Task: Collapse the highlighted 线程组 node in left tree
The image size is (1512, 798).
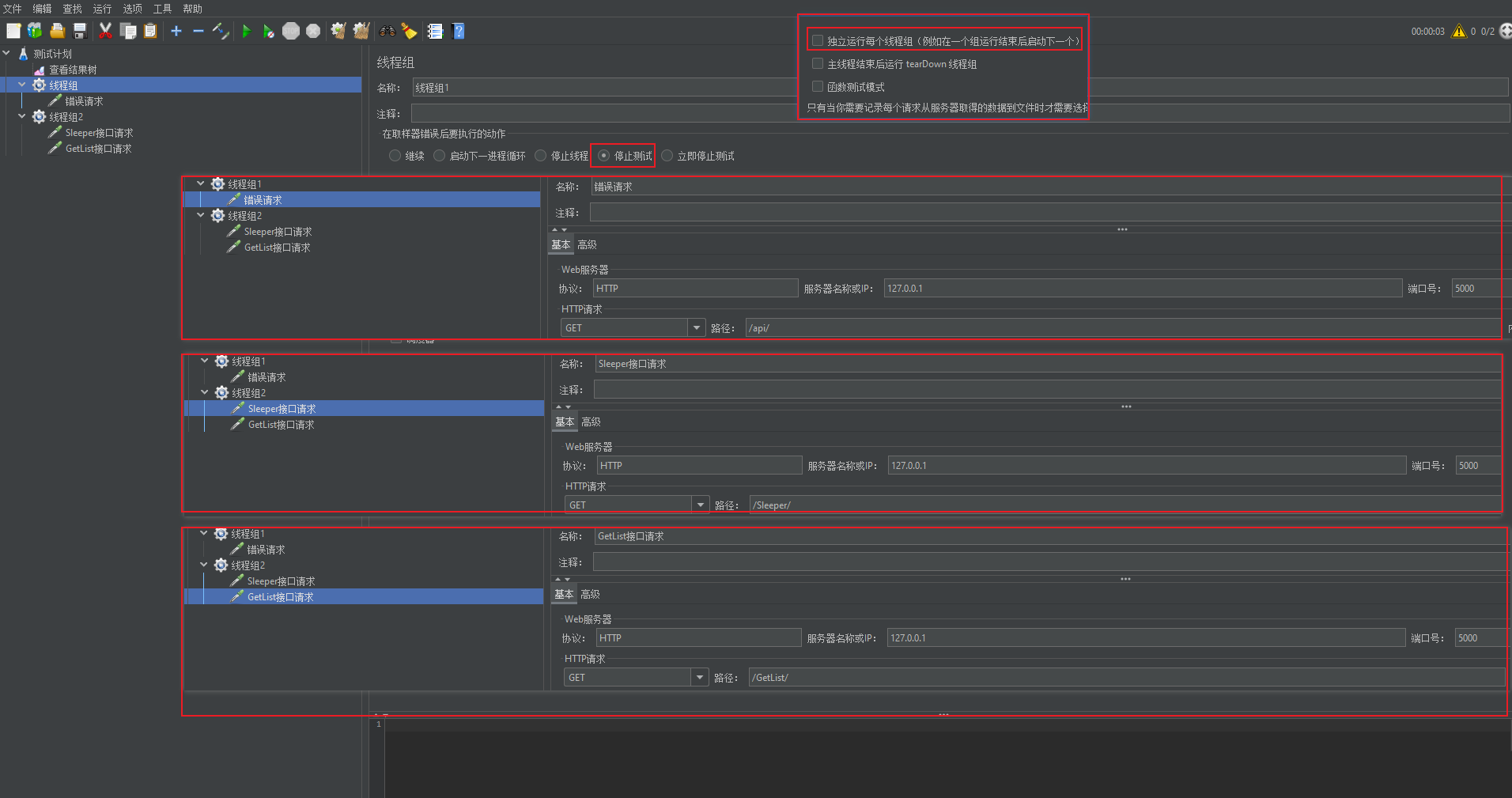Action: (22, 85)
